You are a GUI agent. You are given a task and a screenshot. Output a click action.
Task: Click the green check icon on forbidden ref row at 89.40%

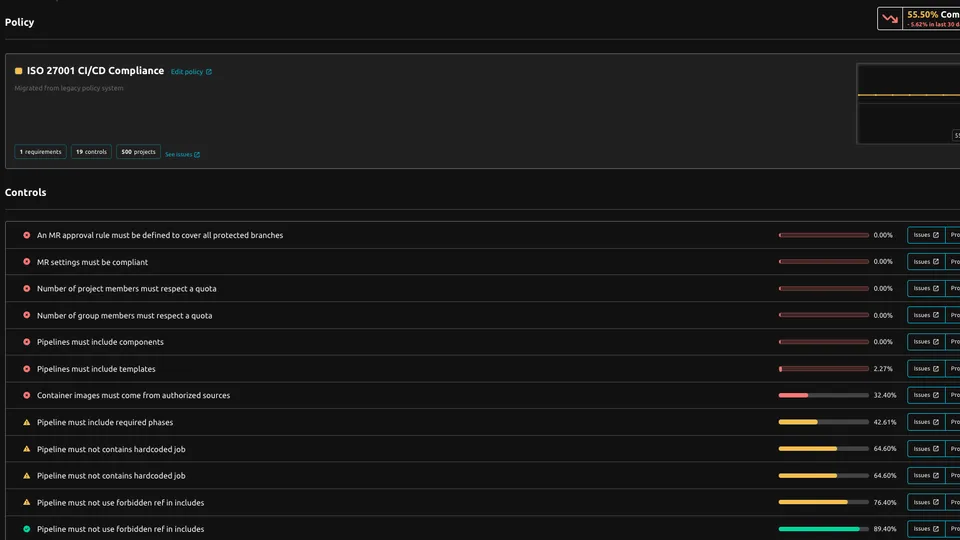coord(26,529)
